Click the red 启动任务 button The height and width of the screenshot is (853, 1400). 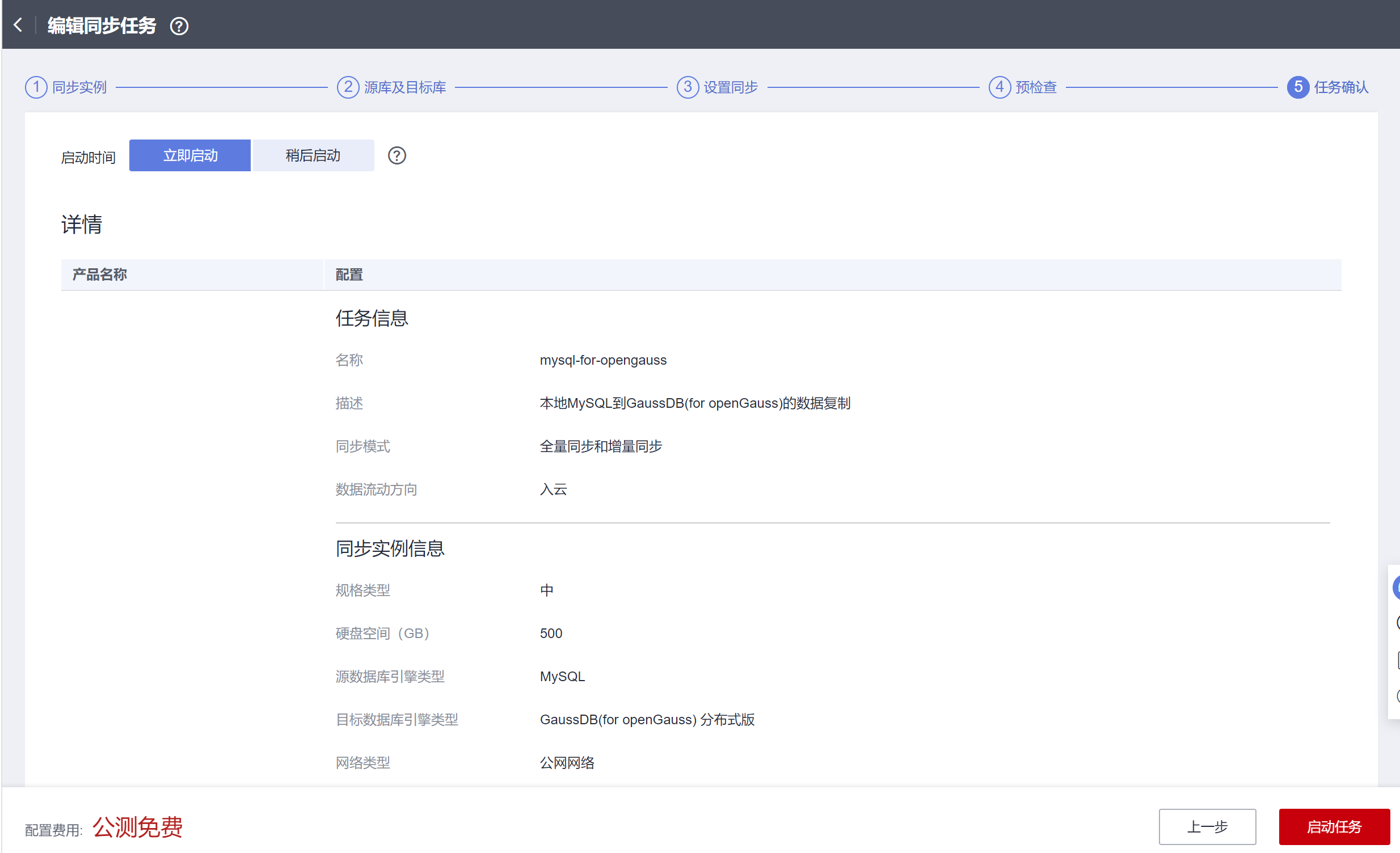[1334, 827]
